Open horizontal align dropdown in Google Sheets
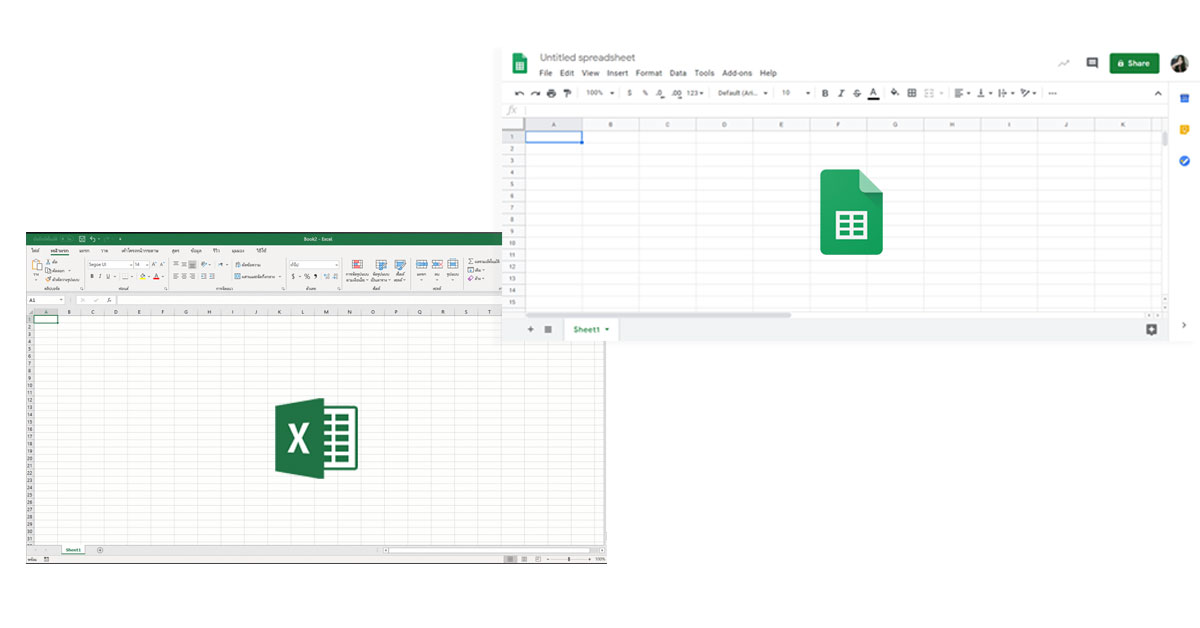Screen dimensions: 1200x628 [962, 93]
